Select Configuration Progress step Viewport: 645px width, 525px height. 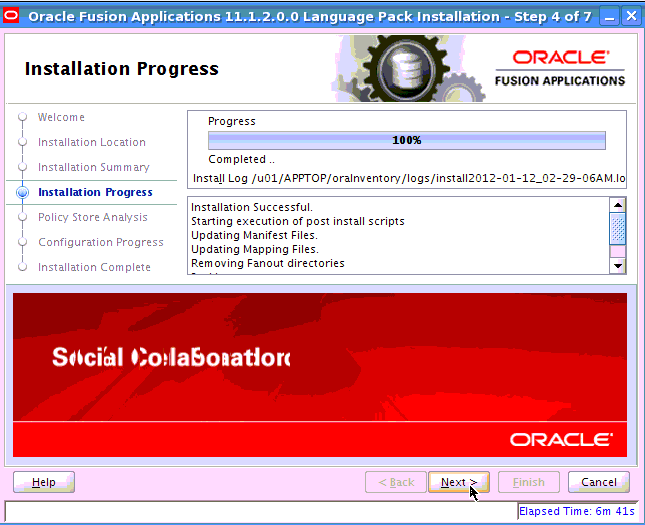[101, 242]
